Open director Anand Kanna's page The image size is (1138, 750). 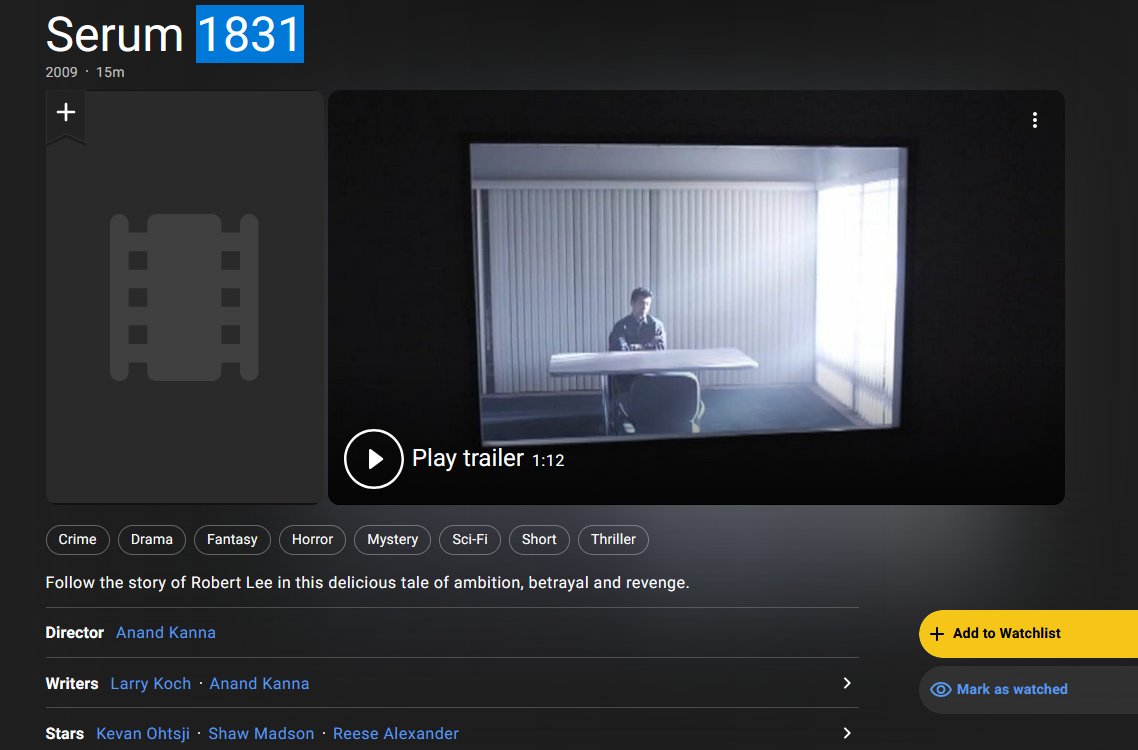click(165, 633)
